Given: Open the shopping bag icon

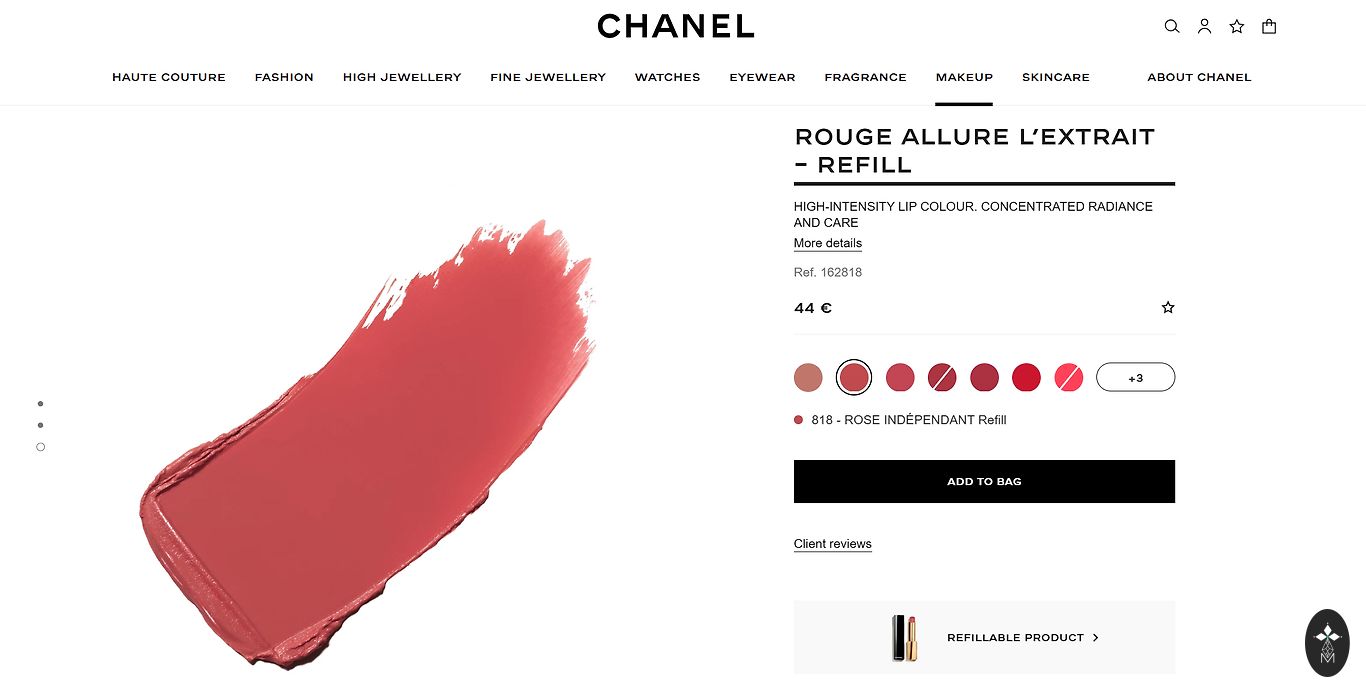Looking at the screenshot, I should 1269,27.
